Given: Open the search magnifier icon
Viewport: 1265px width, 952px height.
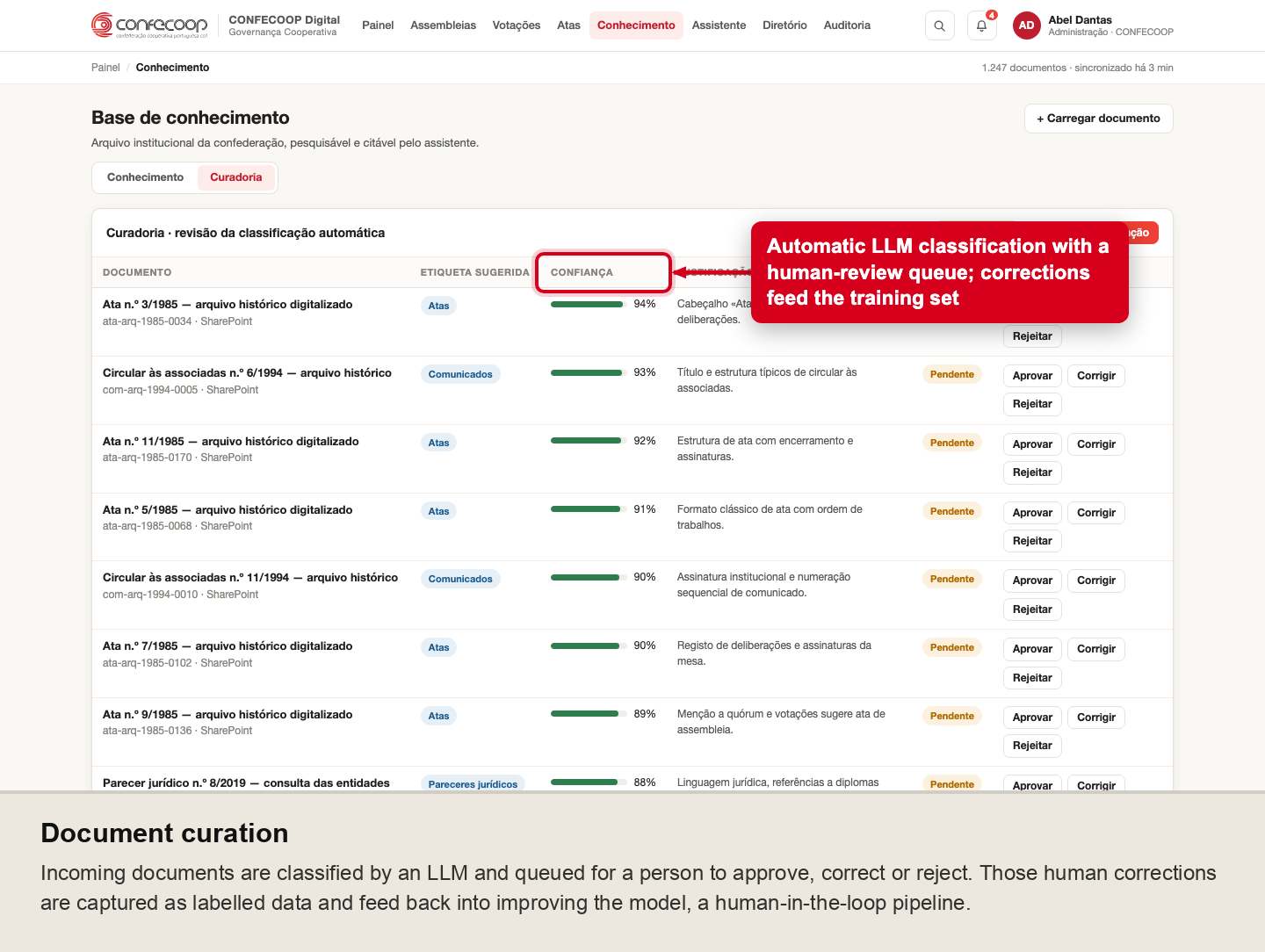Looking at the screenshot, I should [x=939, y=25].
